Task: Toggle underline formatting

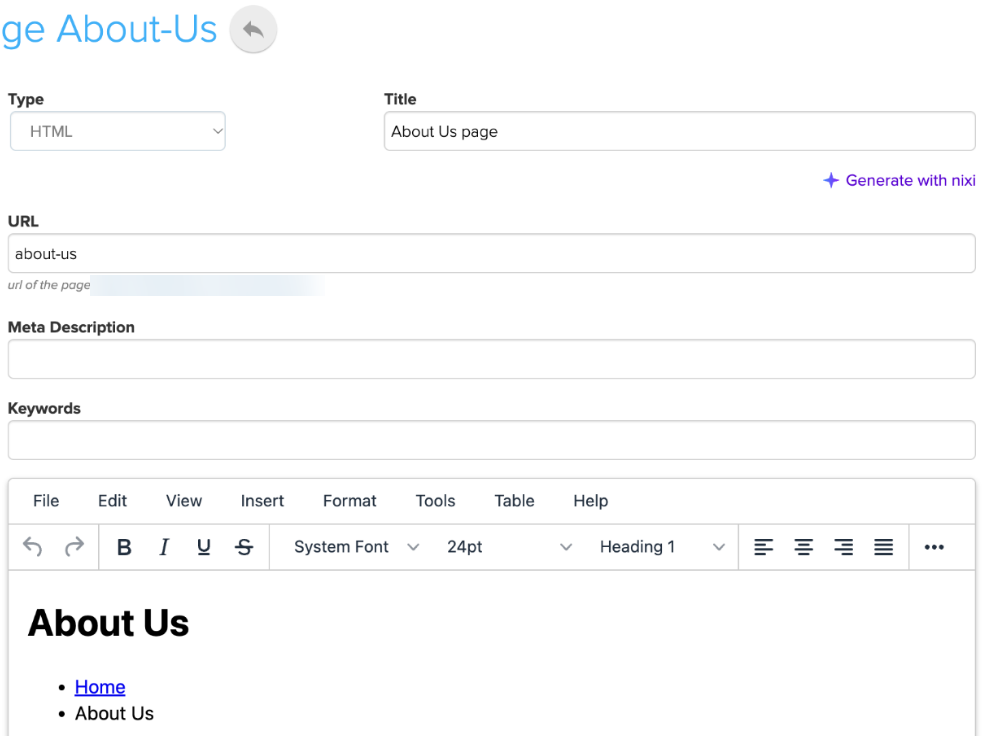Action: coord(204,547)
